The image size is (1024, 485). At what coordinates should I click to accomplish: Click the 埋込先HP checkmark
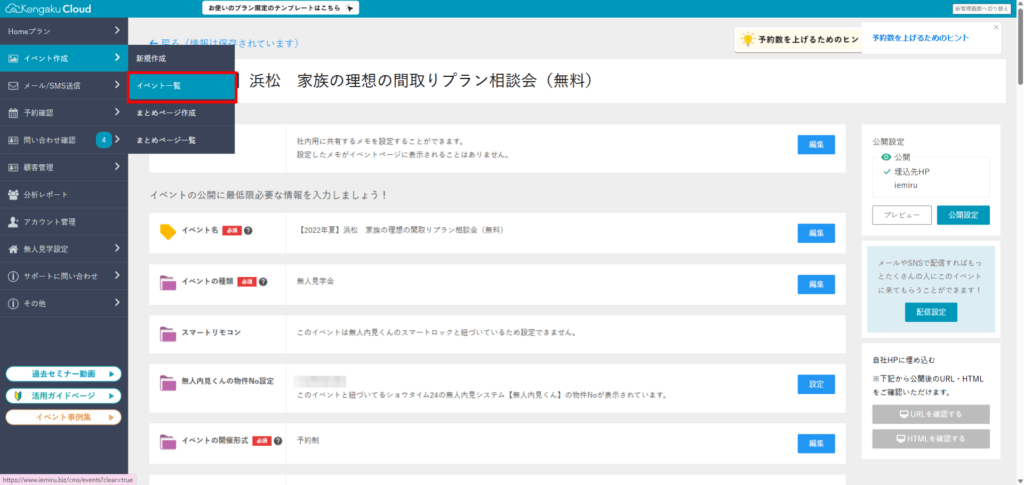(887, 172)
